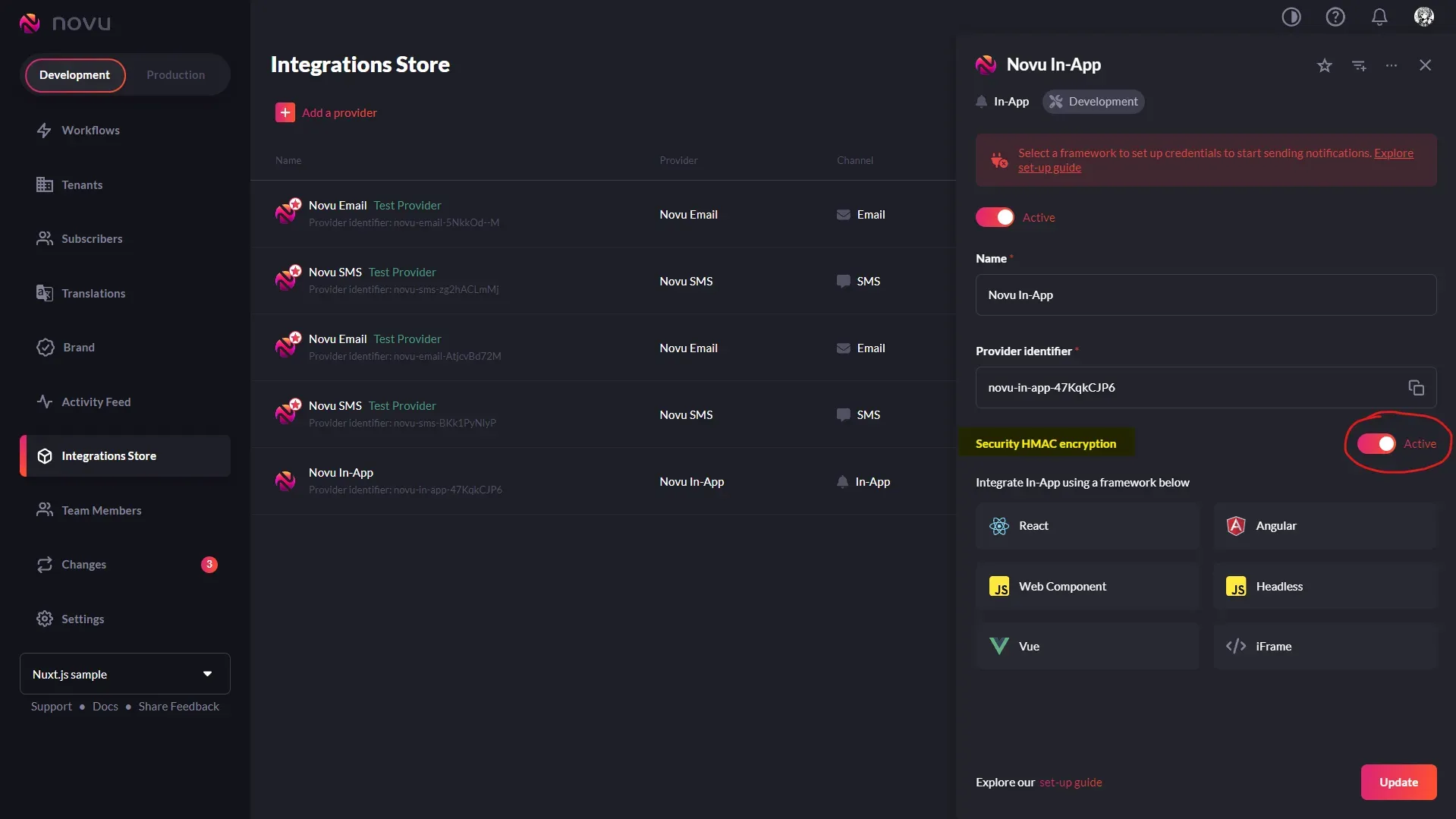This screenshot has width=1456, height=819.
Task: Open the three-dots more options menu
Action: tap(1392, 65)
